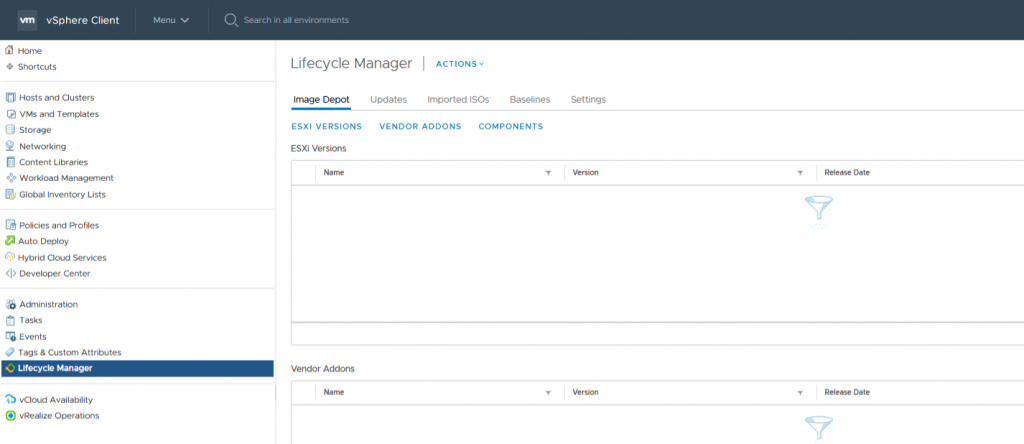The image size is (1024, 444).
Task: Focus the Search in all environments field
Action: (296, 20)
